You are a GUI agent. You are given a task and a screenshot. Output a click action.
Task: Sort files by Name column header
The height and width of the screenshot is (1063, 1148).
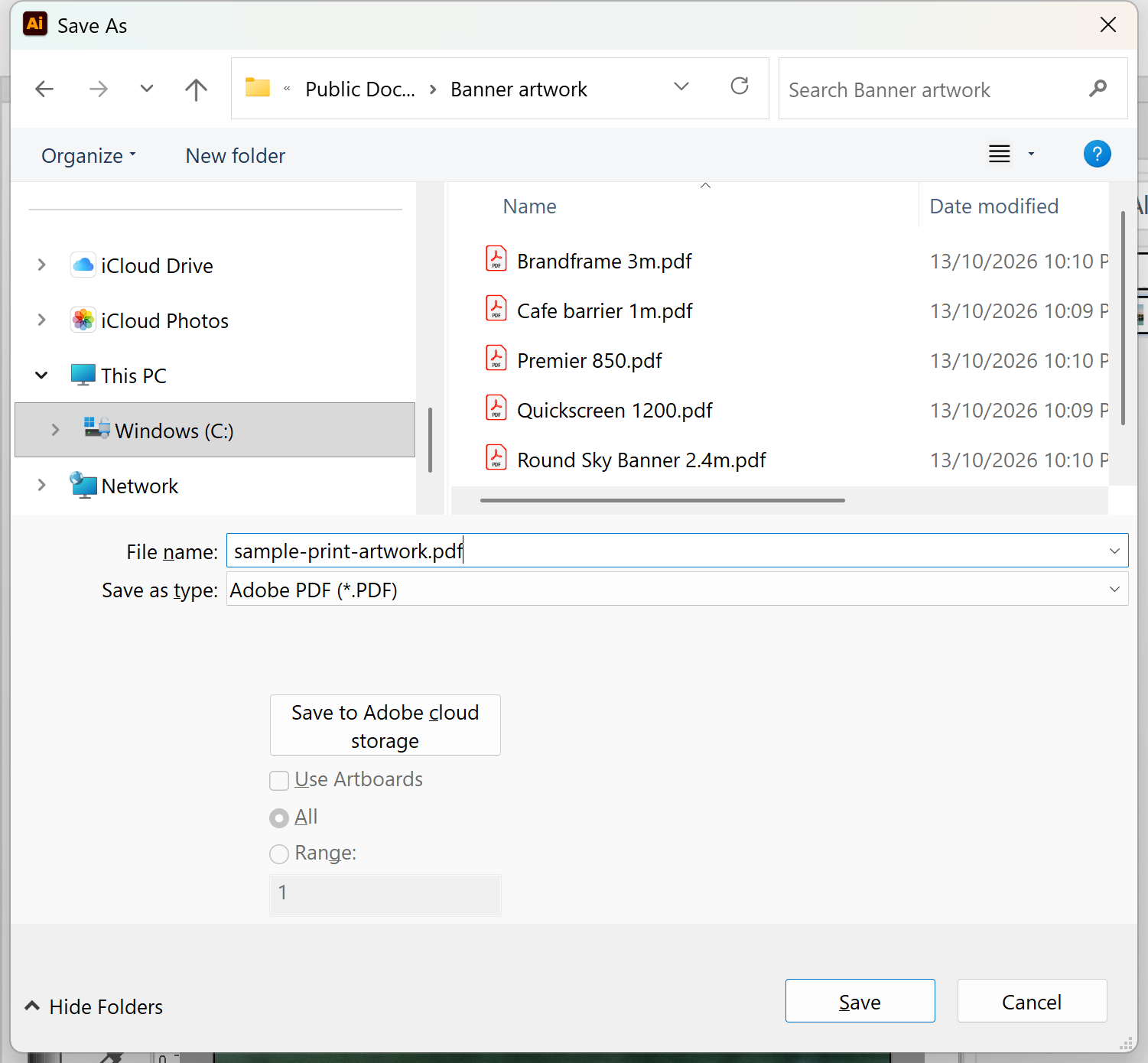point(529,206)
